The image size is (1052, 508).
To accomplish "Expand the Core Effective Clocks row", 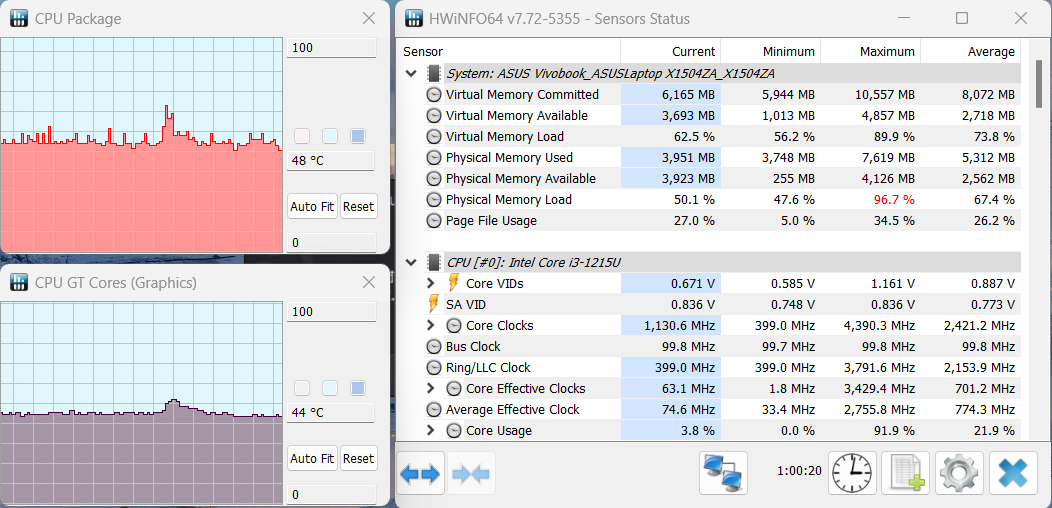I will 431,389.
